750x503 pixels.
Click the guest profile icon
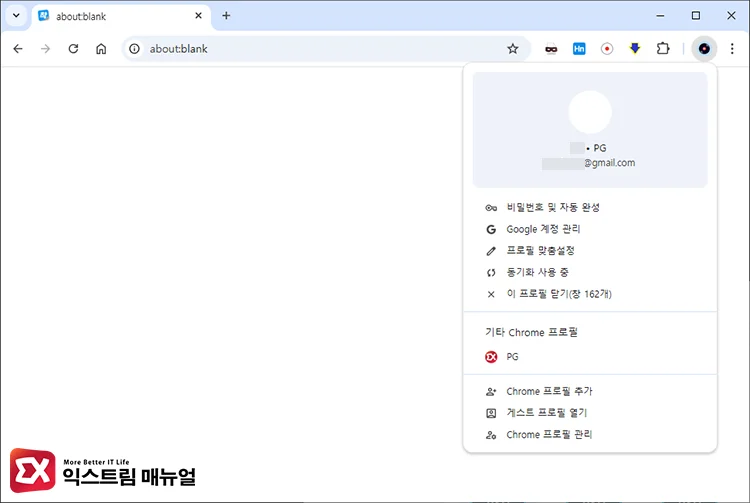(x=491, y=413)
